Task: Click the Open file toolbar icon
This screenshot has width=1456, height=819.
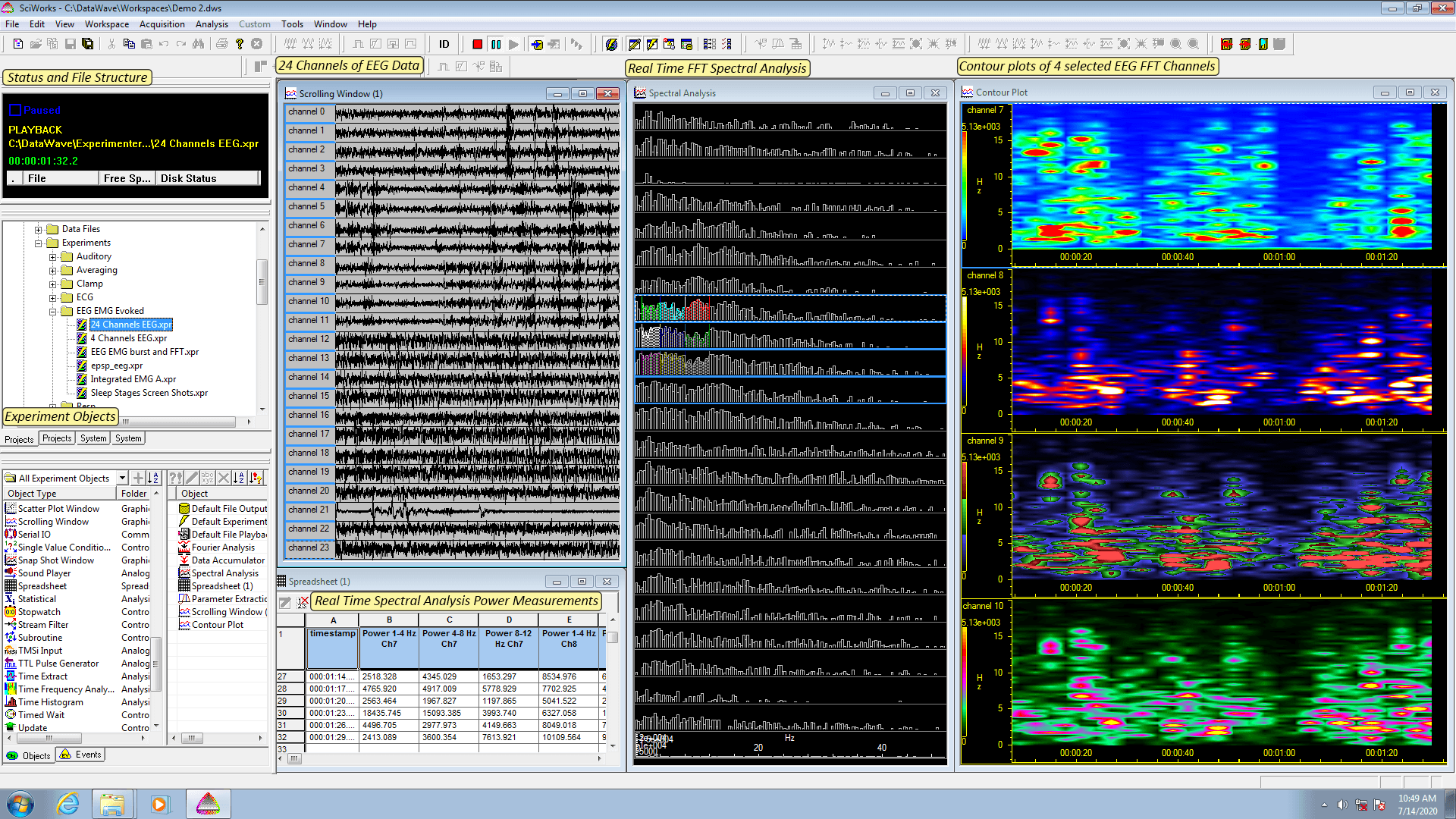Action: pos(35,44)
